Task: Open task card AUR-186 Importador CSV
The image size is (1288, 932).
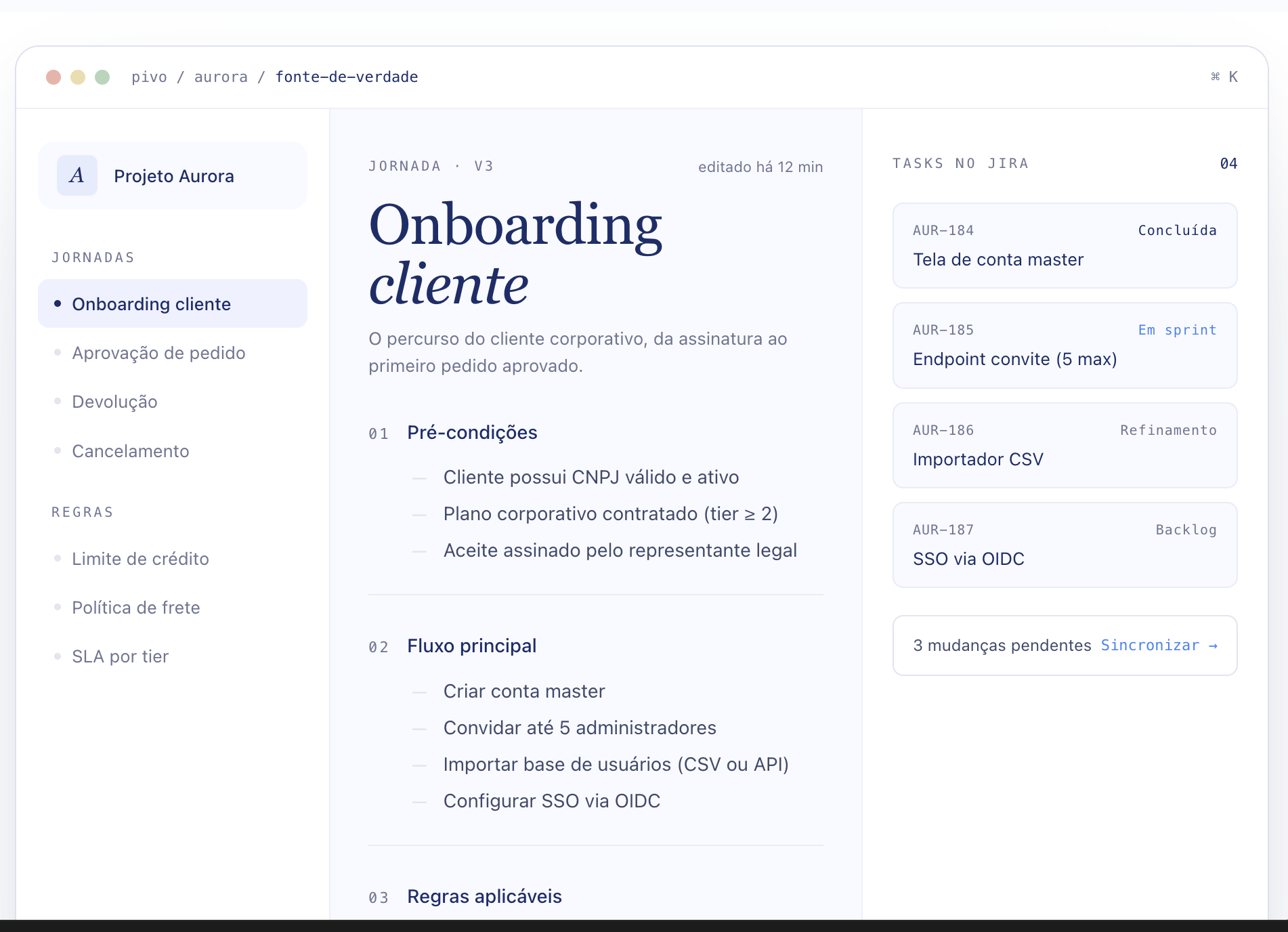Action: [x=1065, y=445]
